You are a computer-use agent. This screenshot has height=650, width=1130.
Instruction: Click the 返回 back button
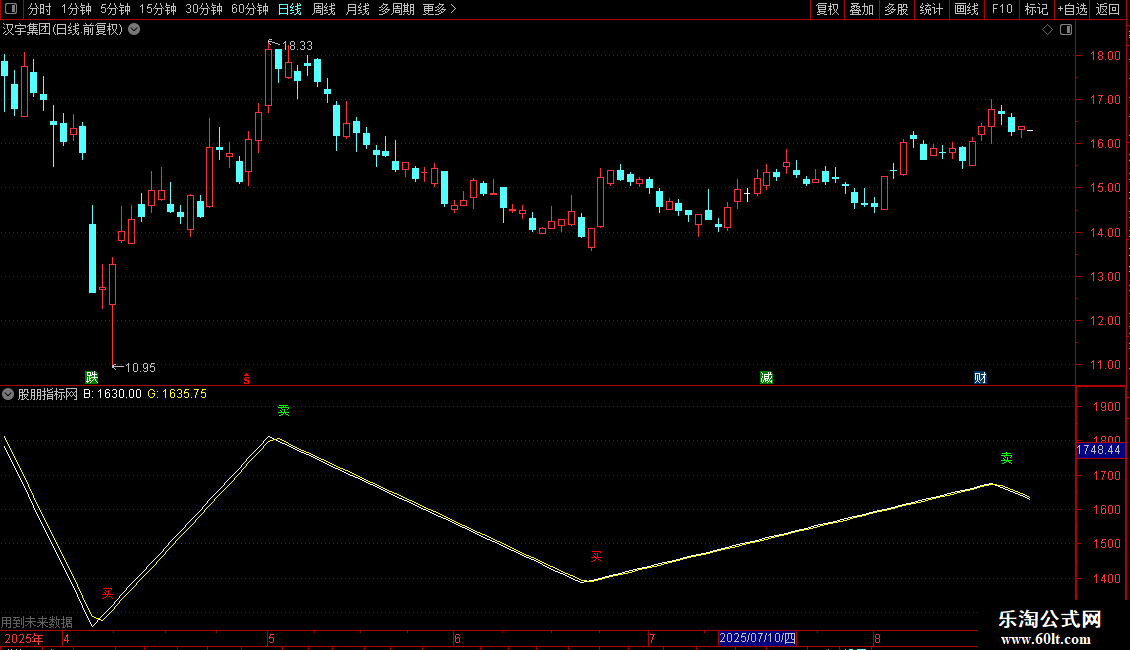[x=1108, y=9]
